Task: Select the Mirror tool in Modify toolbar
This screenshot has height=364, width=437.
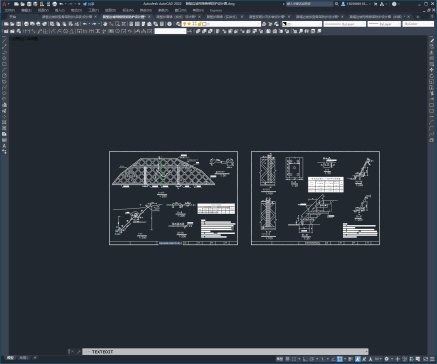Action: pyautogui.click(x=432, y=52)
